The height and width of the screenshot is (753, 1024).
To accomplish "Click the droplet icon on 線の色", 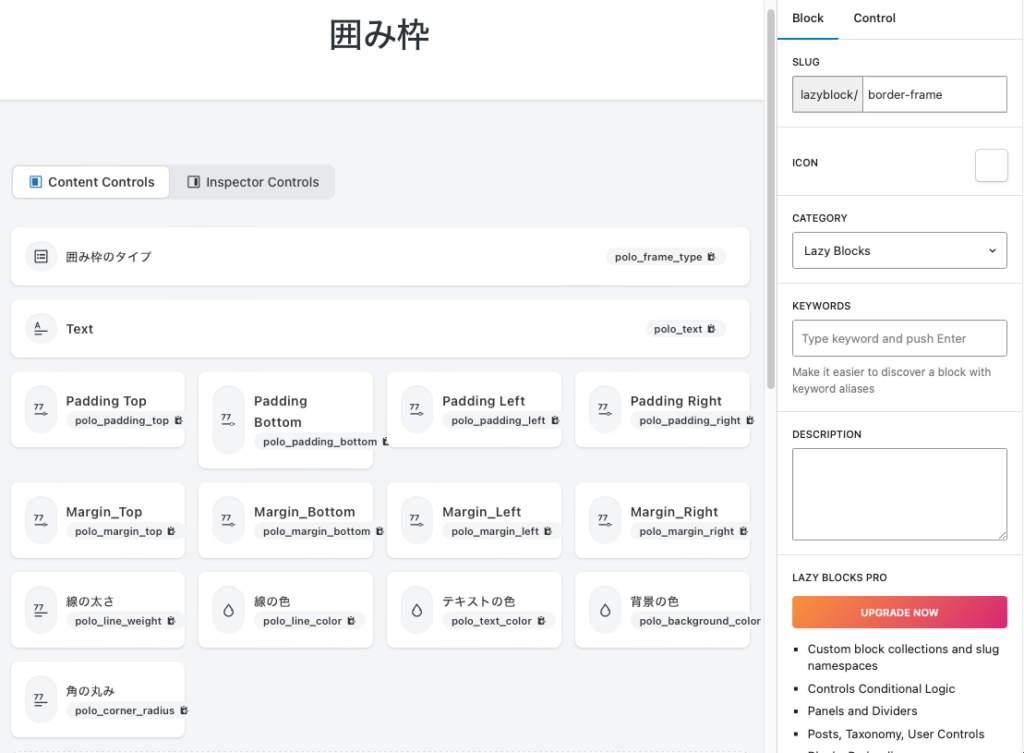I will [x=229, y=610].
